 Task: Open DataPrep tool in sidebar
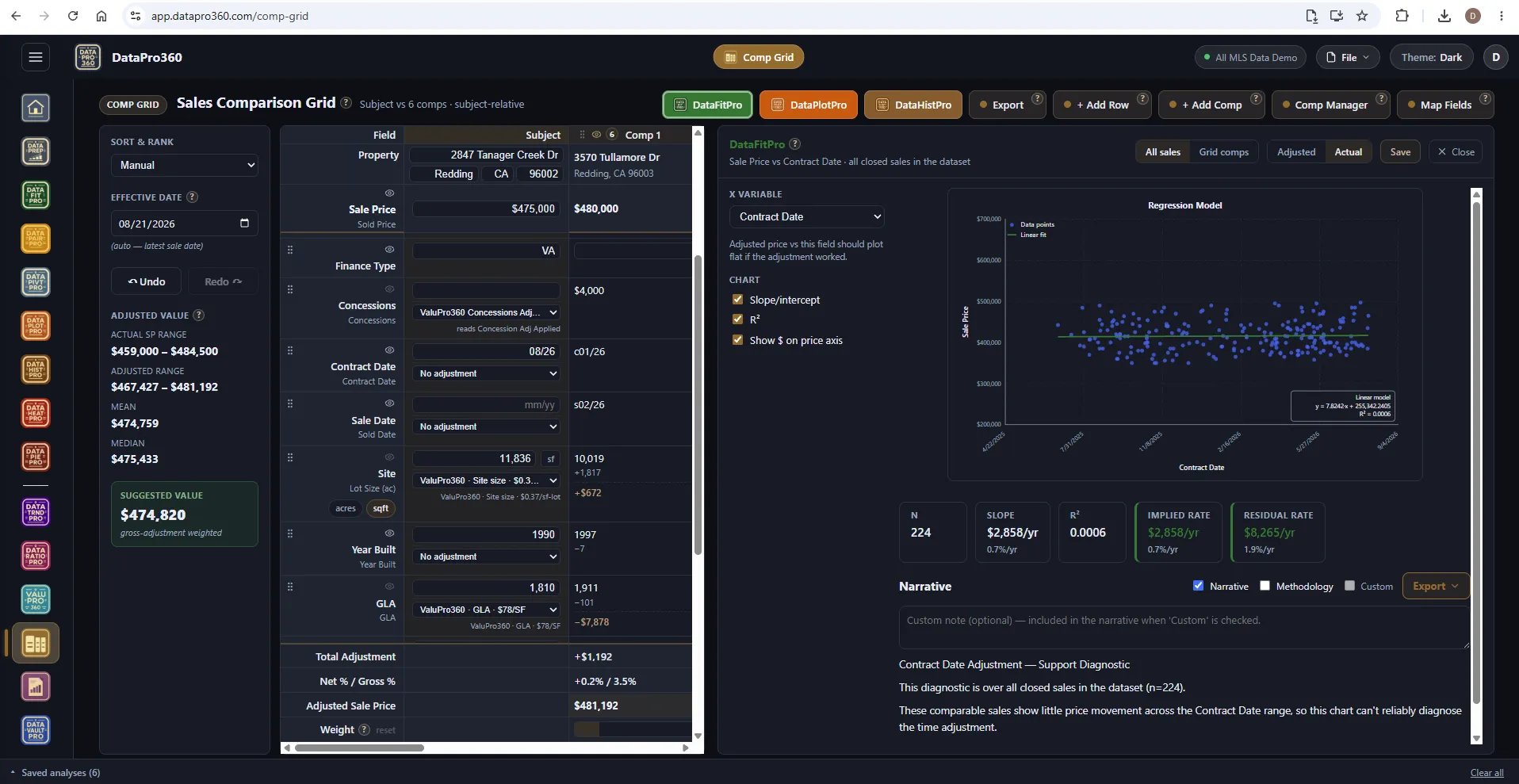(36, 151)
